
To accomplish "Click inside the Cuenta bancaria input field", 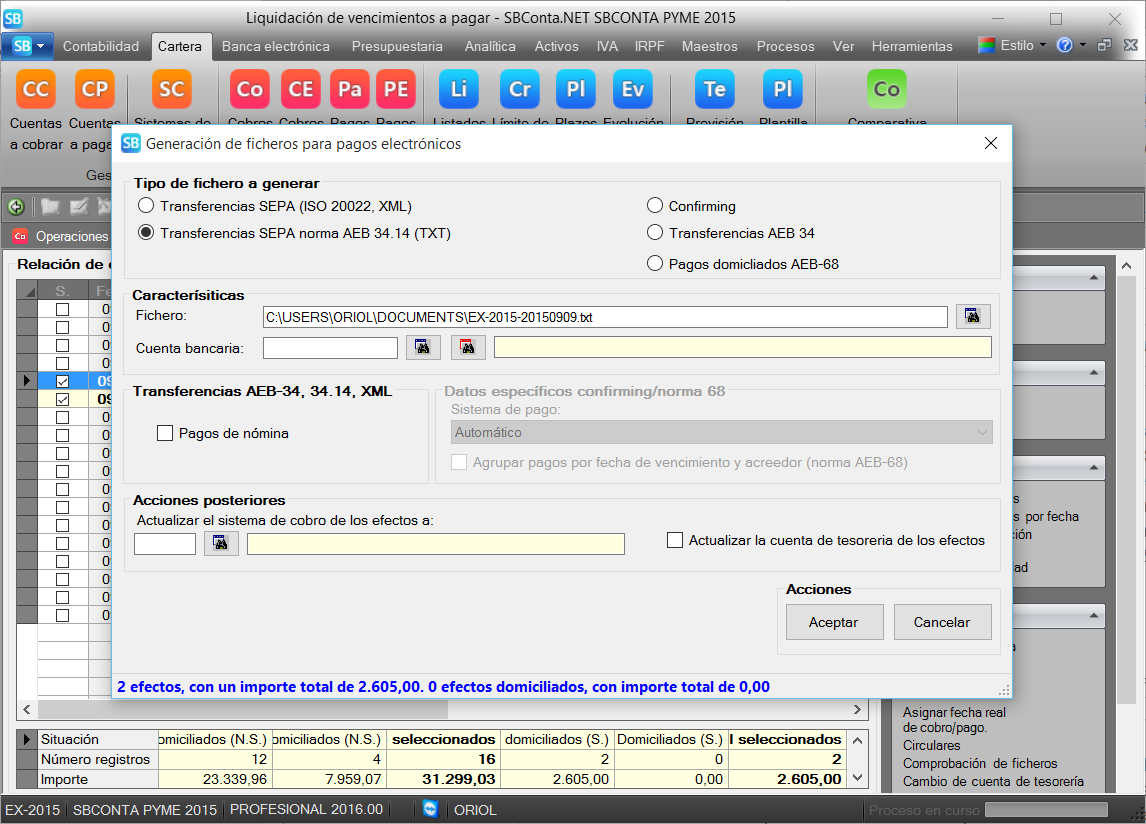I will [330, 347].
